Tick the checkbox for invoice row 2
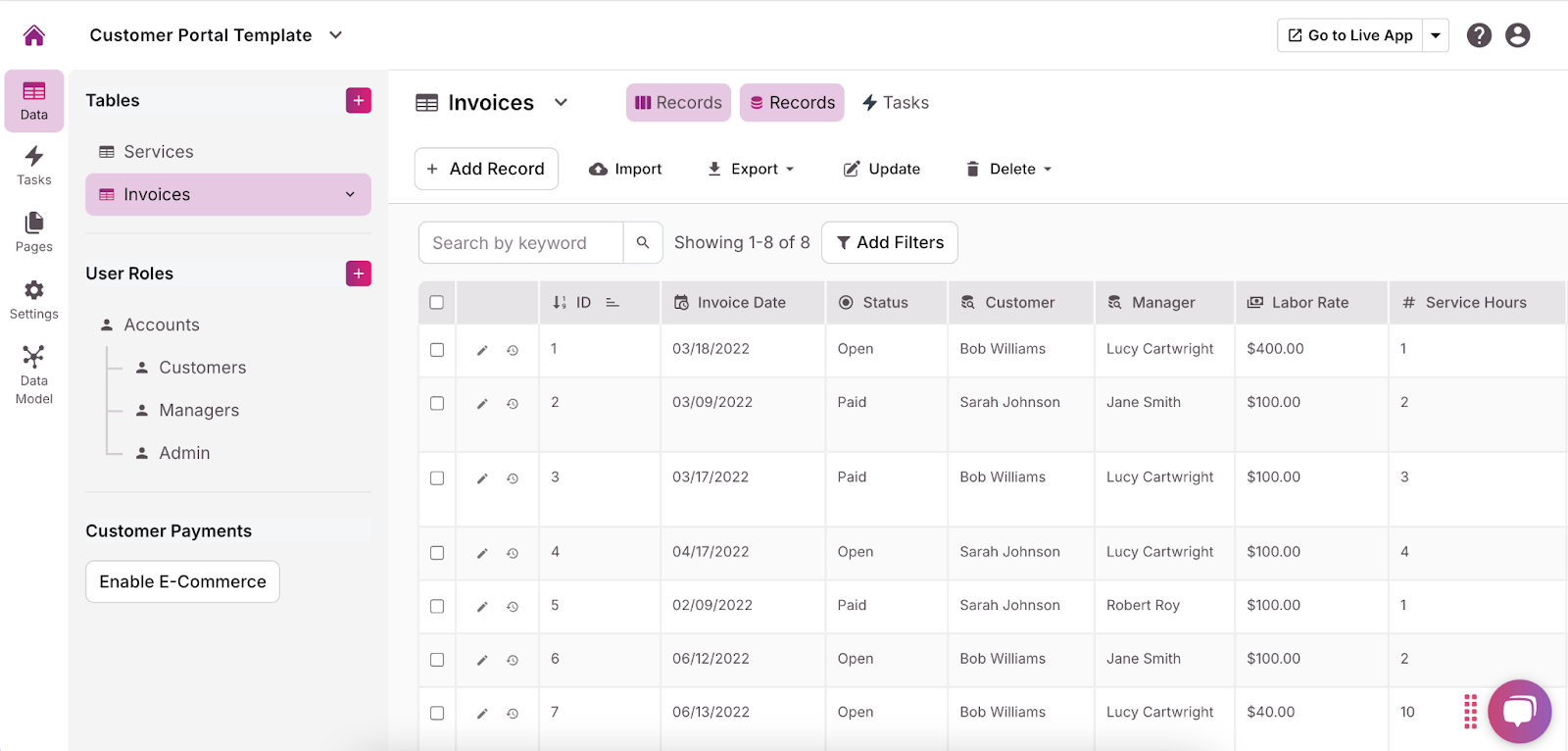Image resolution: width=1568 pixels, height=751 pixels. pos(437,403)
